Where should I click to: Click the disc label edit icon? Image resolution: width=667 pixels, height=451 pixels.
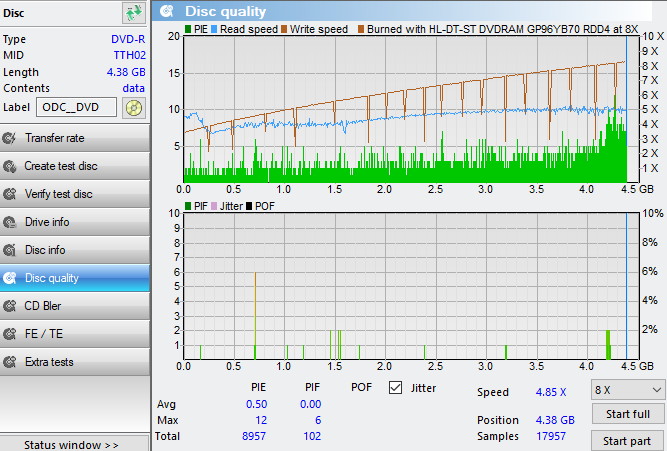coord(133,108)
